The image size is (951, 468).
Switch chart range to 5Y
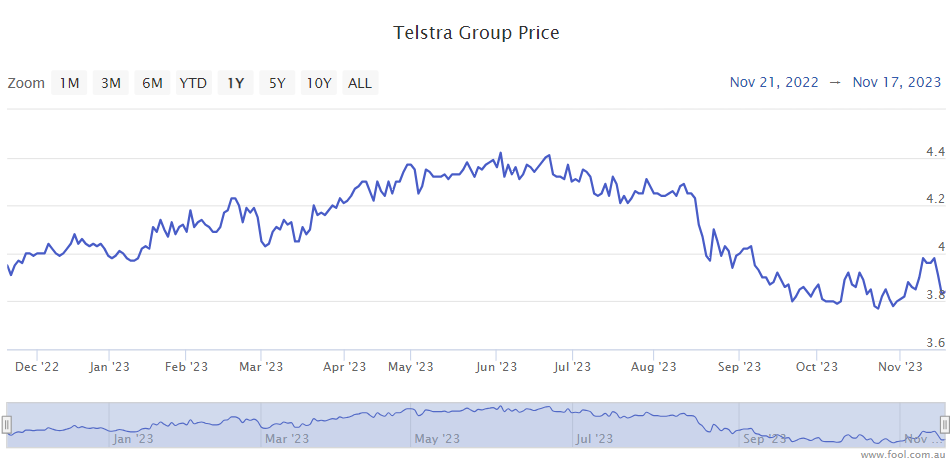click(x=276, y=83)
